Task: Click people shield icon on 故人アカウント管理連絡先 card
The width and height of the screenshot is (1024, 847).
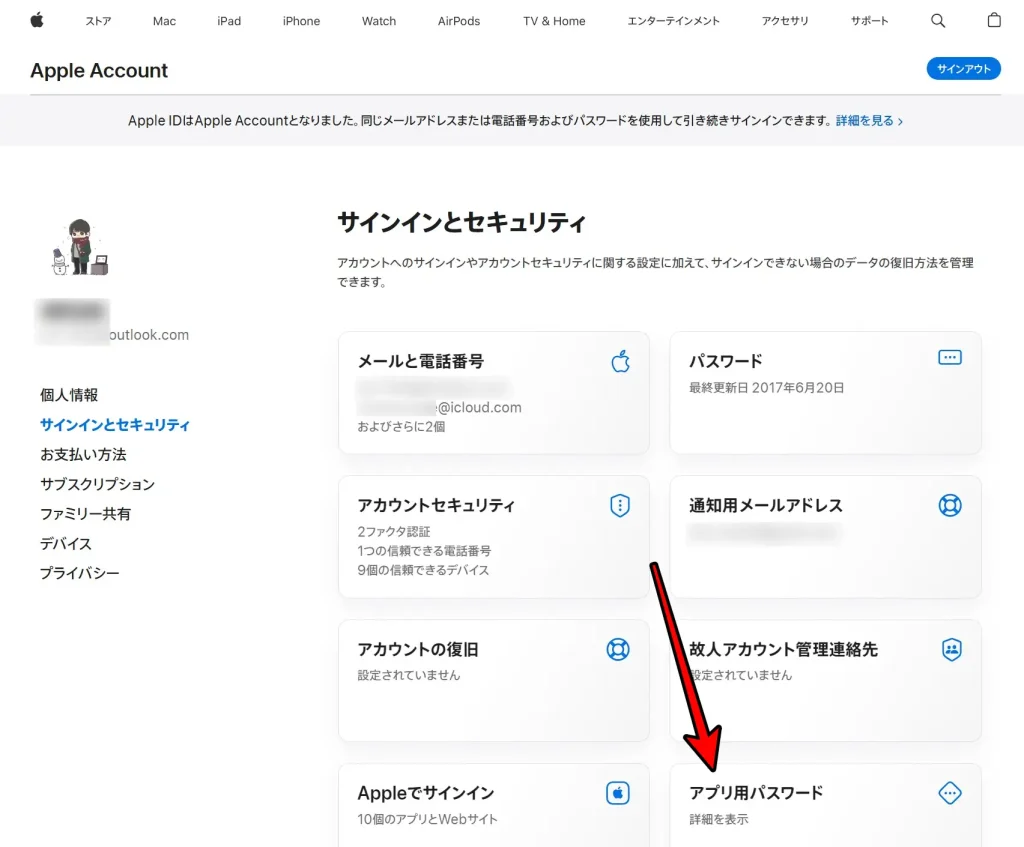Action: pyautogui.click(x=952, y=649)
